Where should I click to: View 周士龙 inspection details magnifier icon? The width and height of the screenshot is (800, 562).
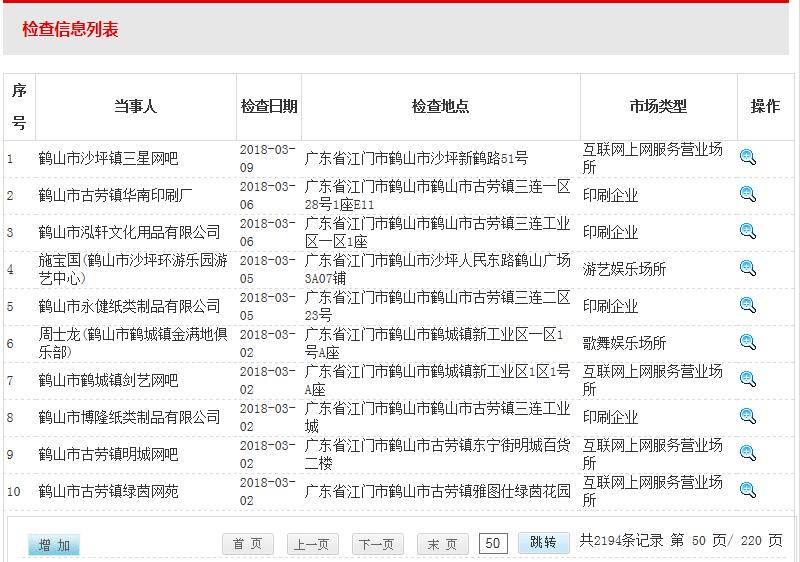click(748, 342)
